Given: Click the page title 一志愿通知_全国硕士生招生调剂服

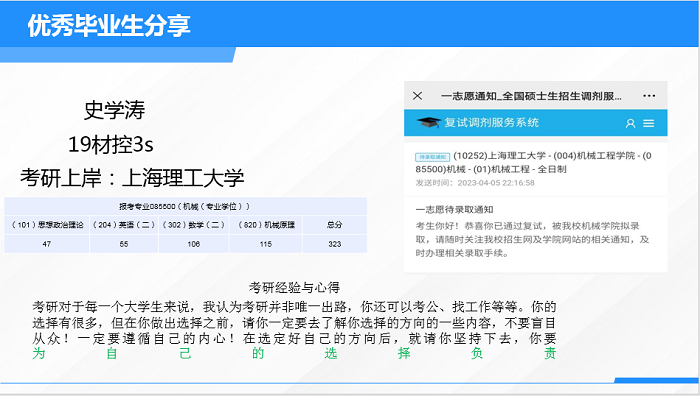Looking at the screenshot, I should (531, 96).
